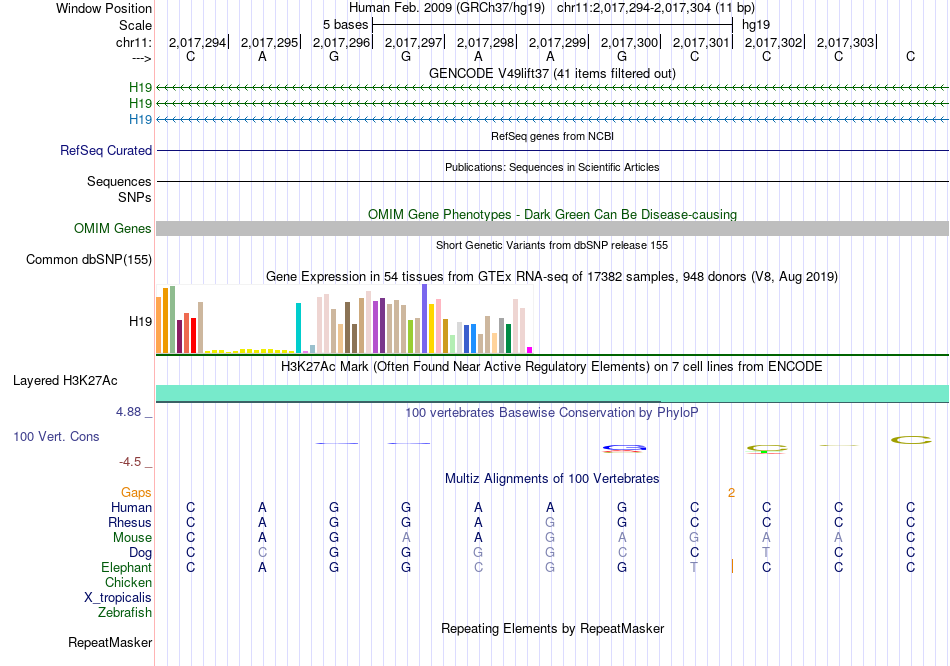Open the OMIM Gene Phenotypes track title
The image size is (950, 666).
click(552, 215)
